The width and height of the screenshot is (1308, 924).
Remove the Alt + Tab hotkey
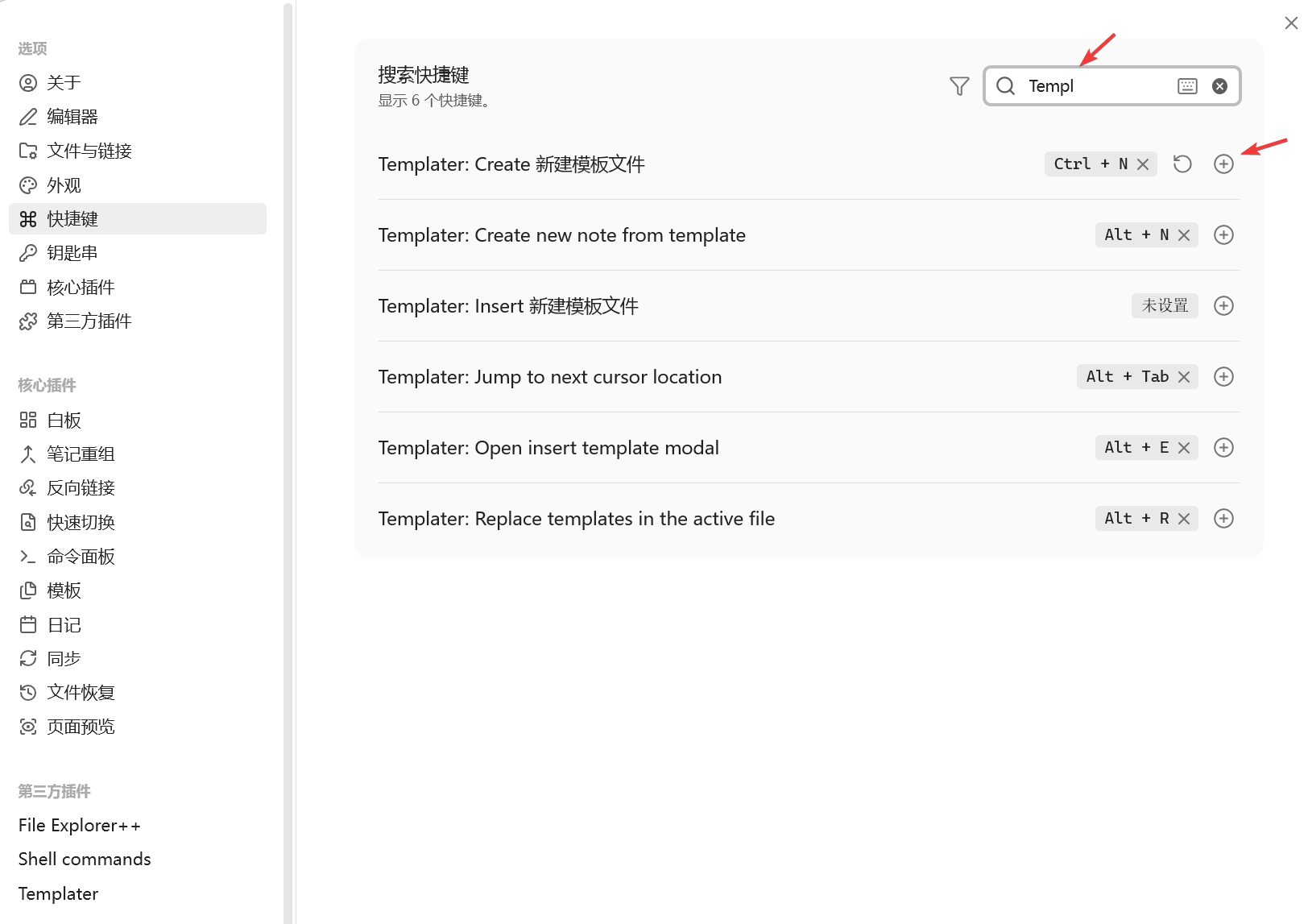pyautogui.click(x=1184, y=377)
